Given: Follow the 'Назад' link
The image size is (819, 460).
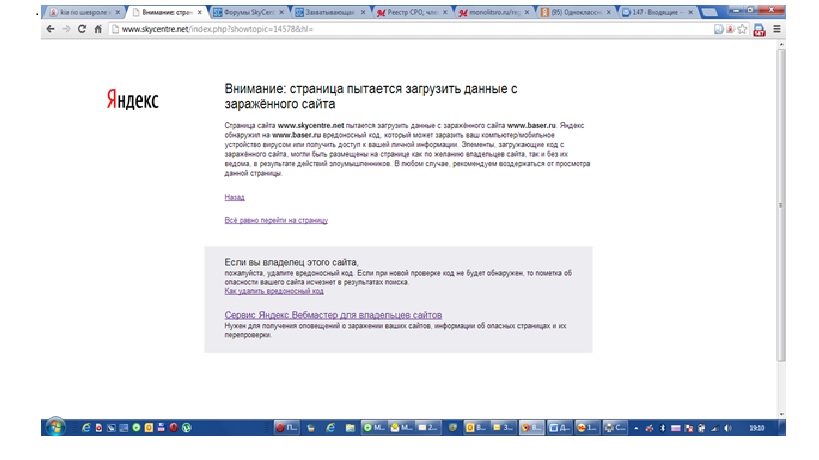Looking at the screenshot, I should pyautogui.click(x=235, y=197).
